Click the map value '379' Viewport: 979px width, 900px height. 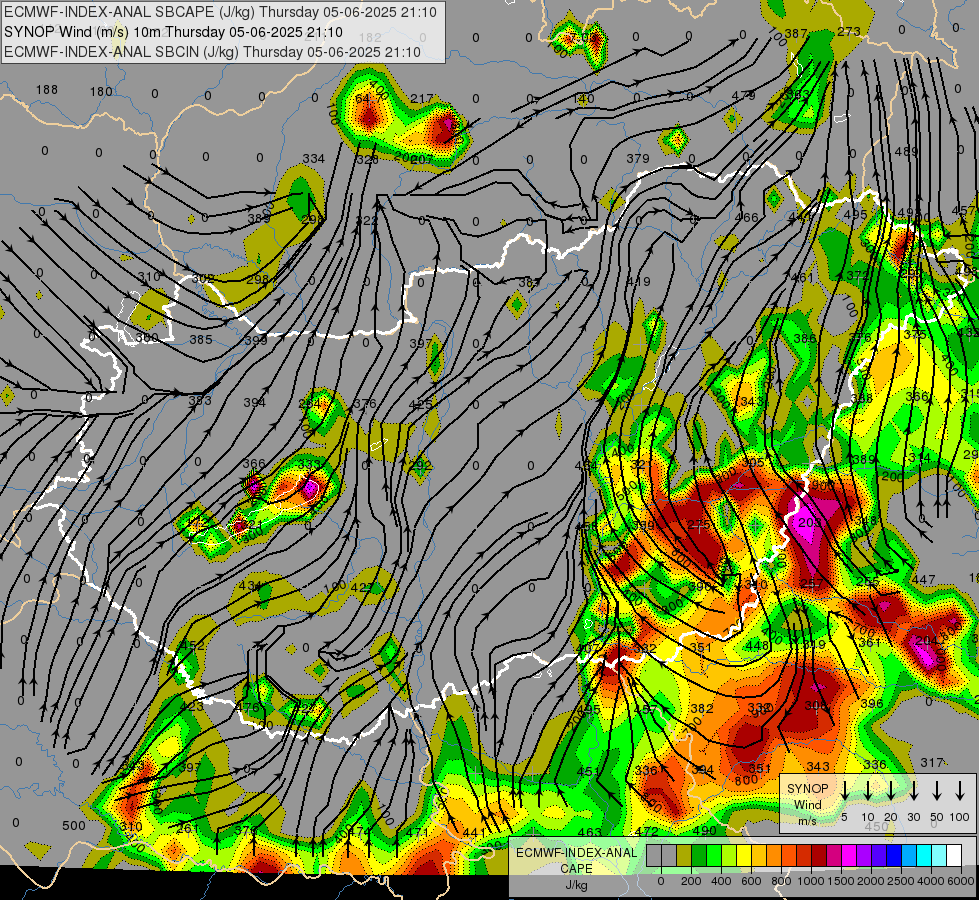[x=638, y=159]
